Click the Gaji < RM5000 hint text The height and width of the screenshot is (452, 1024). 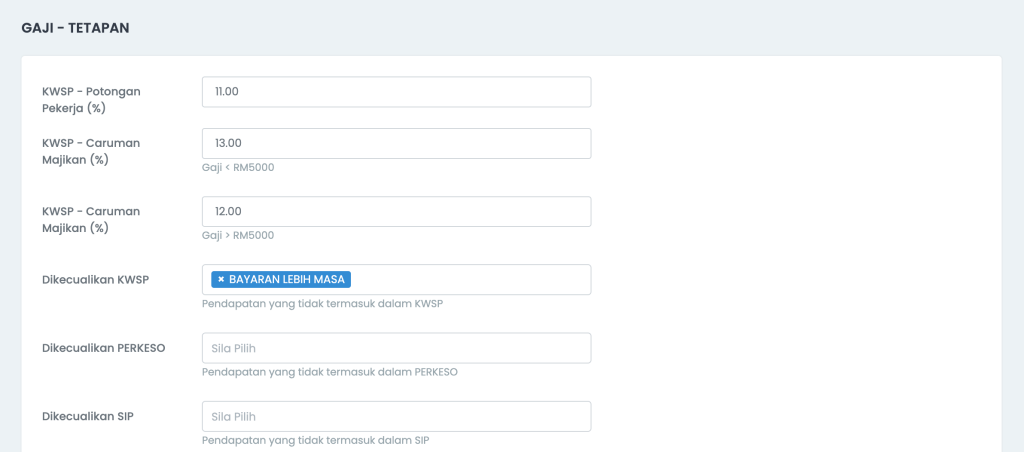pos(238,167)
